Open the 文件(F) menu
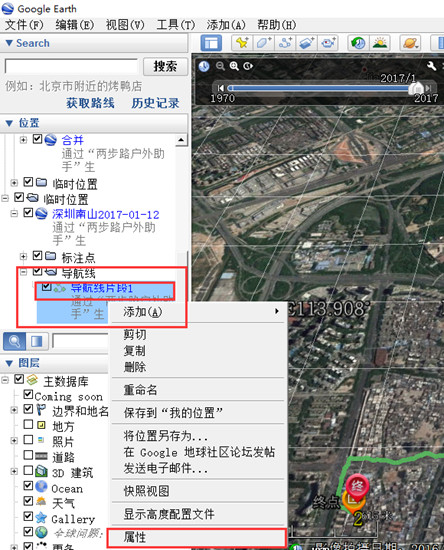Viewport: 444px width, 550px height. coord(24,25)
